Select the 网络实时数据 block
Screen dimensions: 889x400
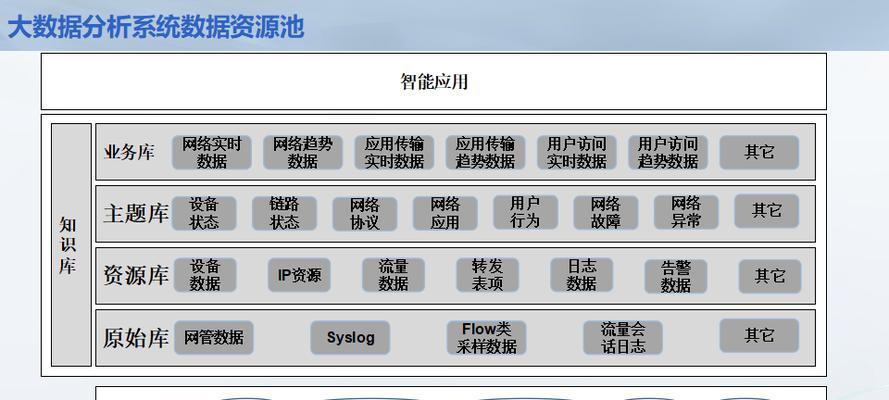click(211, 152)
